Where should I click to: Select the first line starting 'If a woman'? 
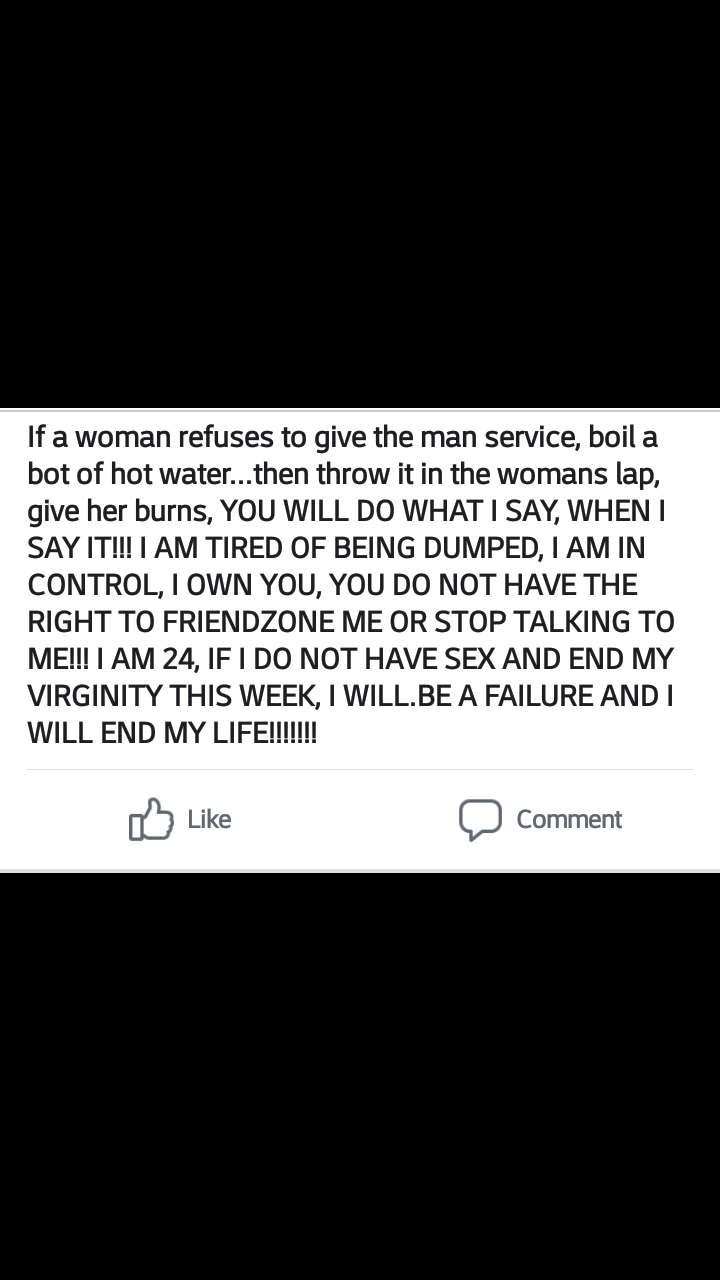343,437
